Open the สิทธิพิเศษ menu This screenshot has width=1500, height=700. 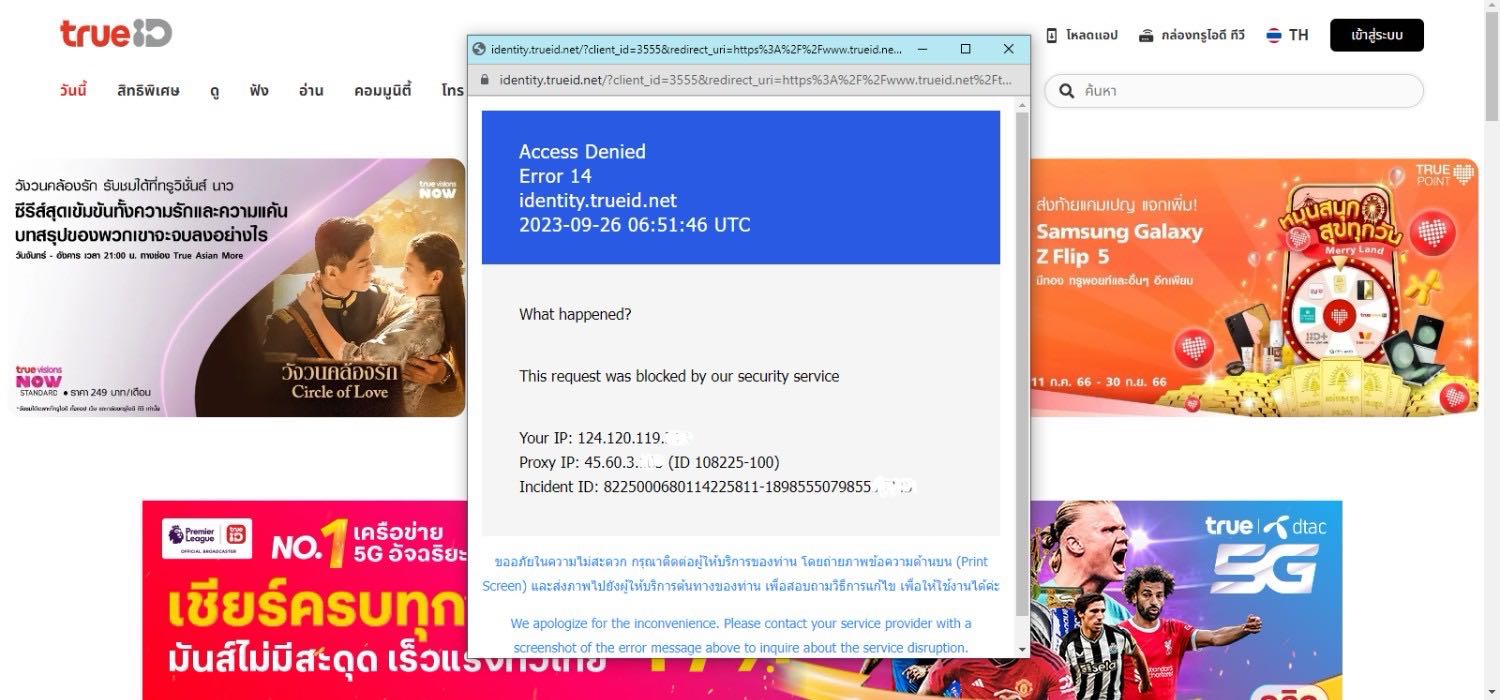(148, 90)
